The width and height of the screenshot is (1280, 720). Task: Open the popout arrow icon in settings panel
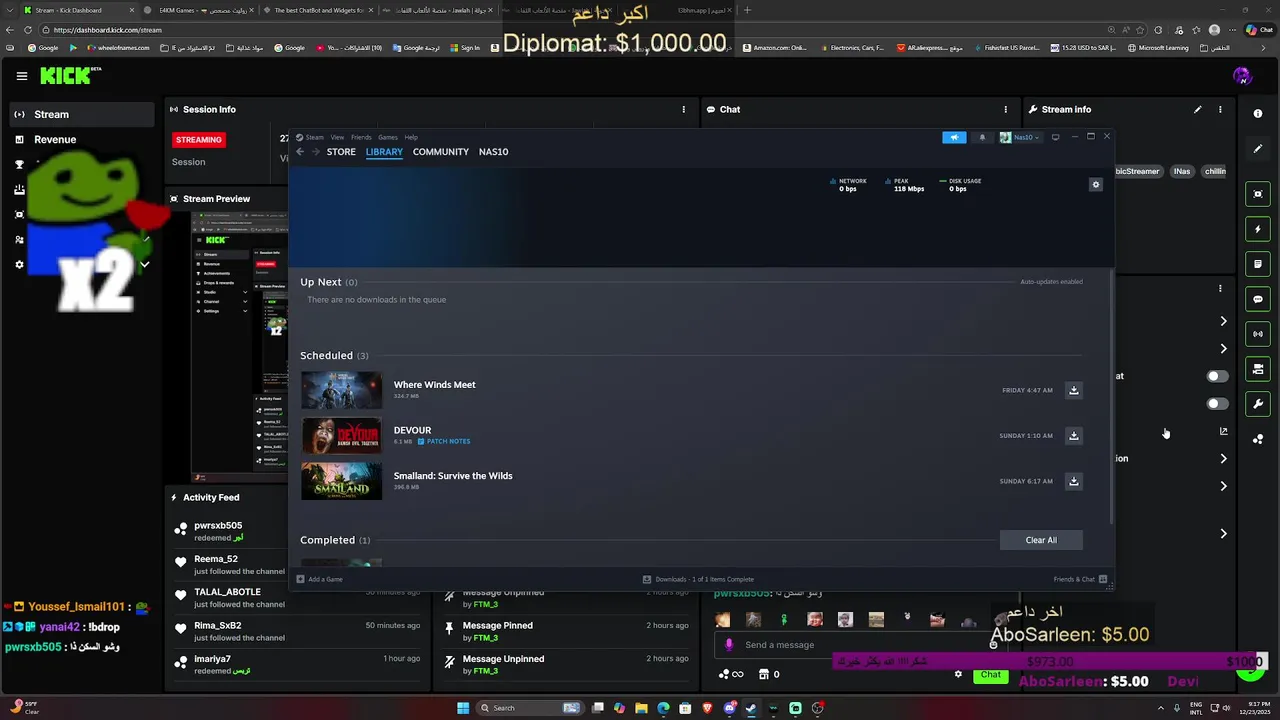click(x=1223, y=431)
